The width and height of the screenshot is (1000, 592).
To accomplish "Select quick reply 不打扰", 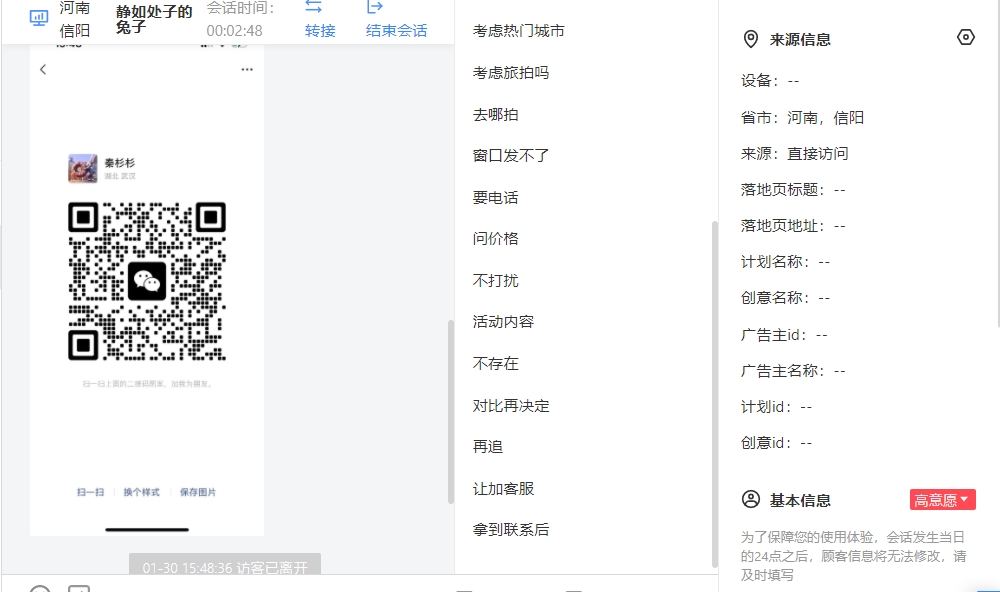I will tap(496, 281).
